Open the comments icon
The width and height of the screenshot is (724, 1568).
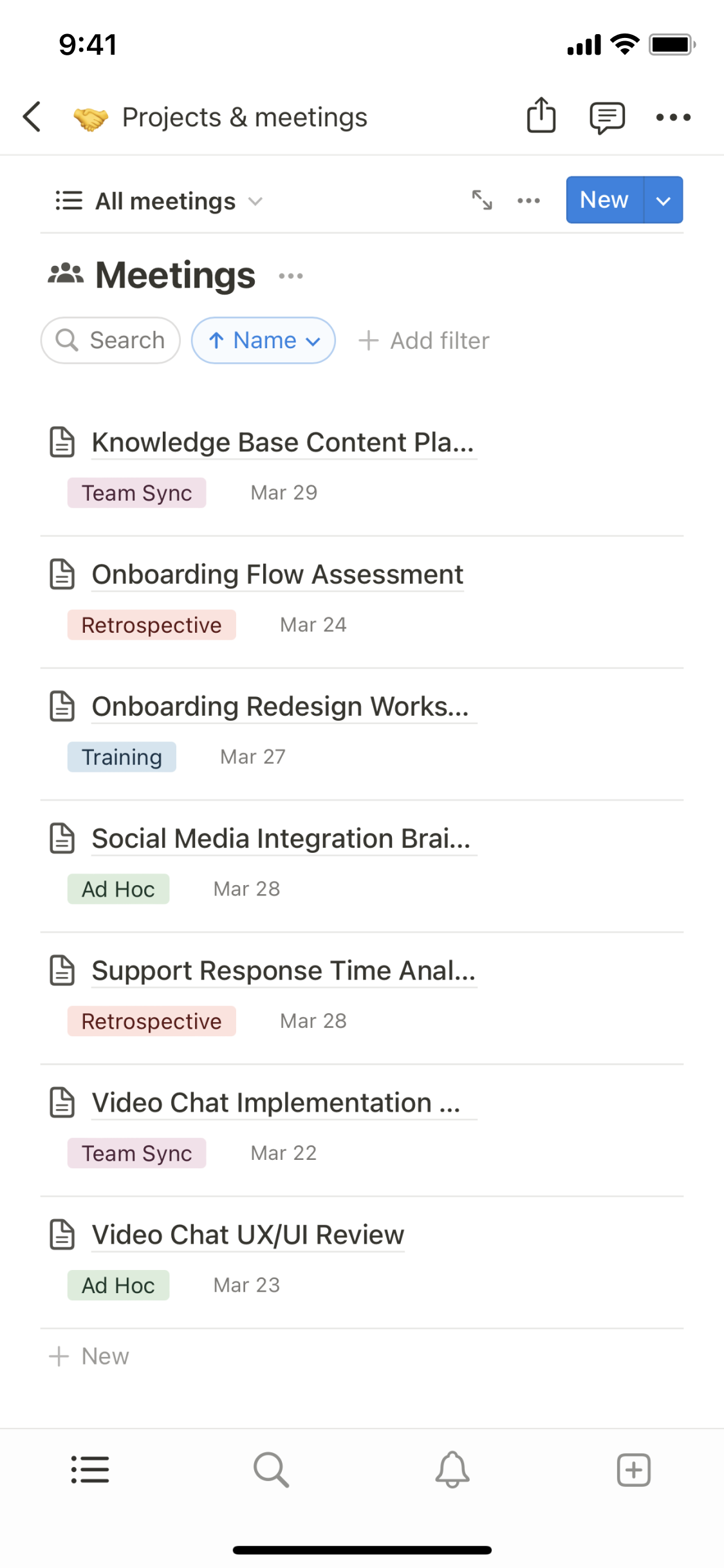(x=607, y=118)
